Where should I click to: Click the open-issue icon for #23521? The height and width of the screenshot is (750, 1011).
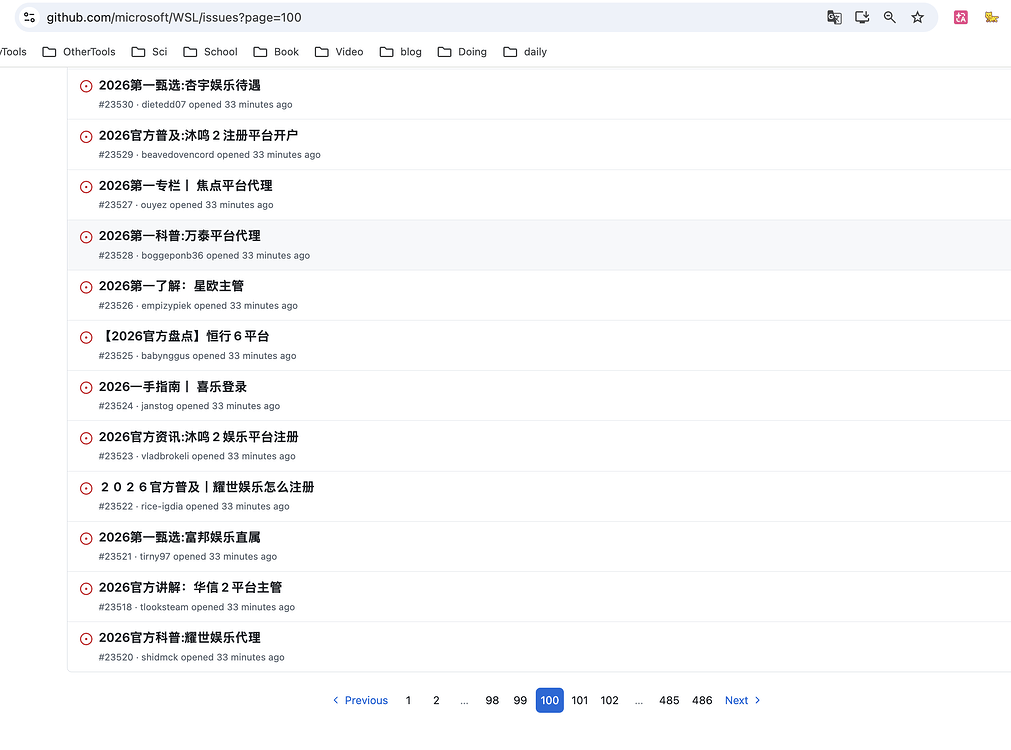(86, 538)
